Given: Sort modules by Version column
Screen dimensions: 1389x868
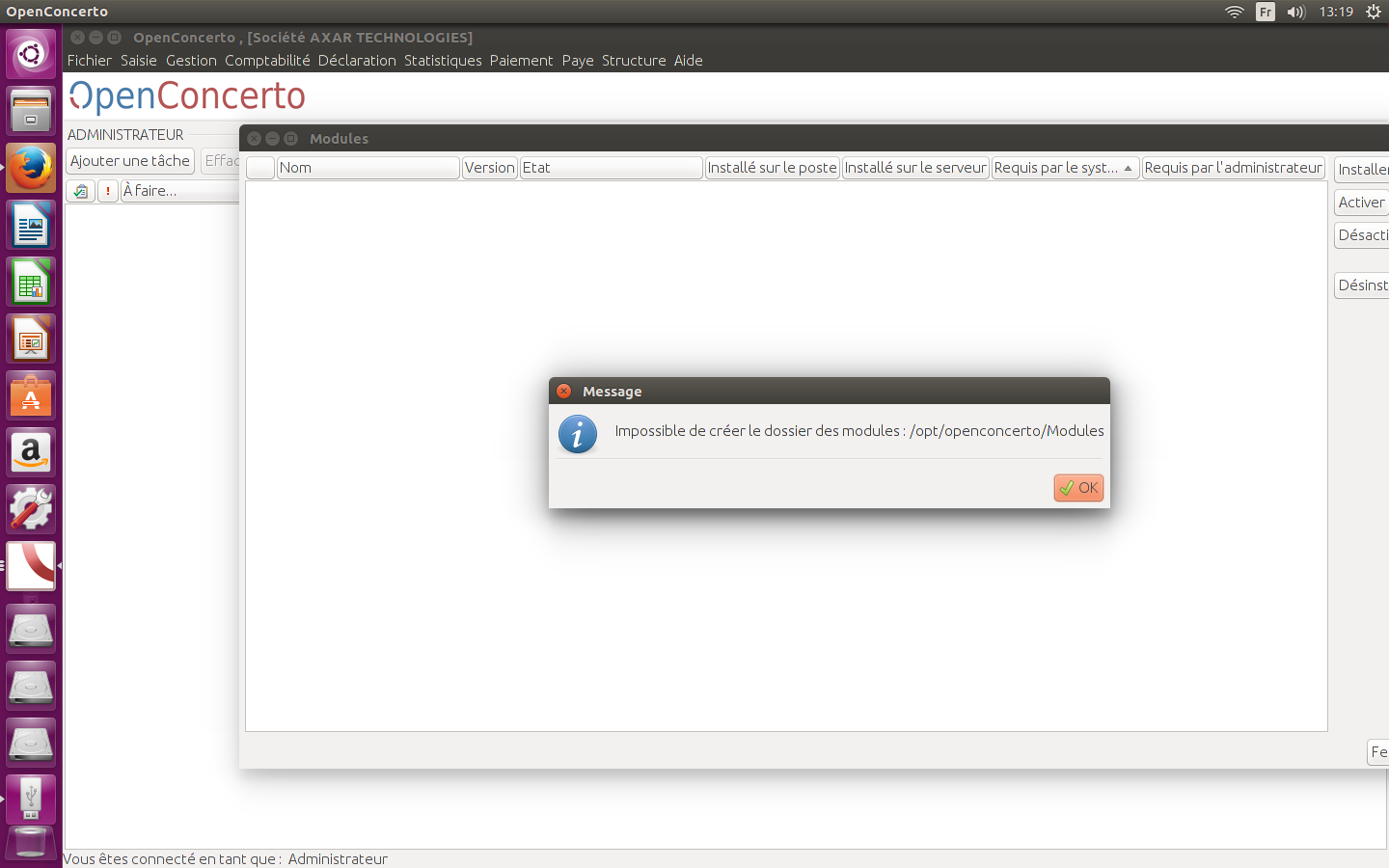Looking at the screenshot, I should point(490,168).
